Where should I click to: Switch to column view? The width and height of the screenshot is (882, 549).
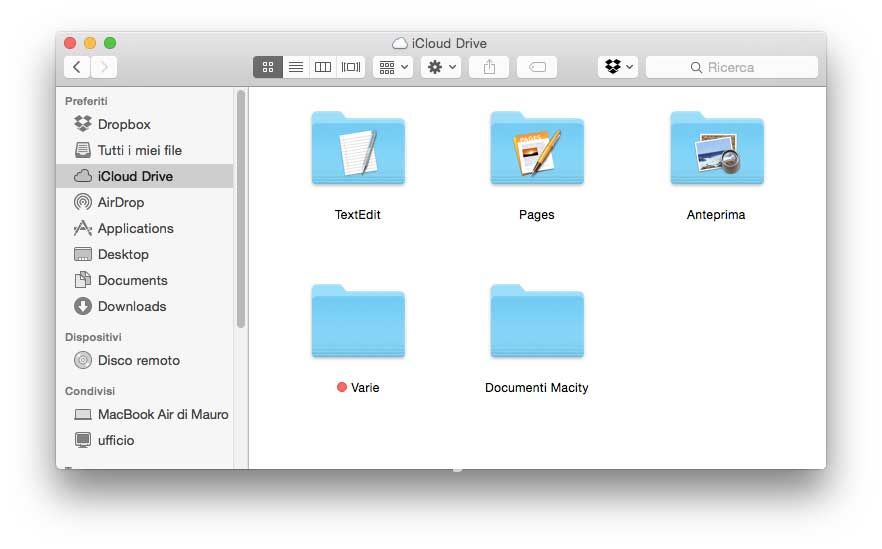click(x=323, y=68)
